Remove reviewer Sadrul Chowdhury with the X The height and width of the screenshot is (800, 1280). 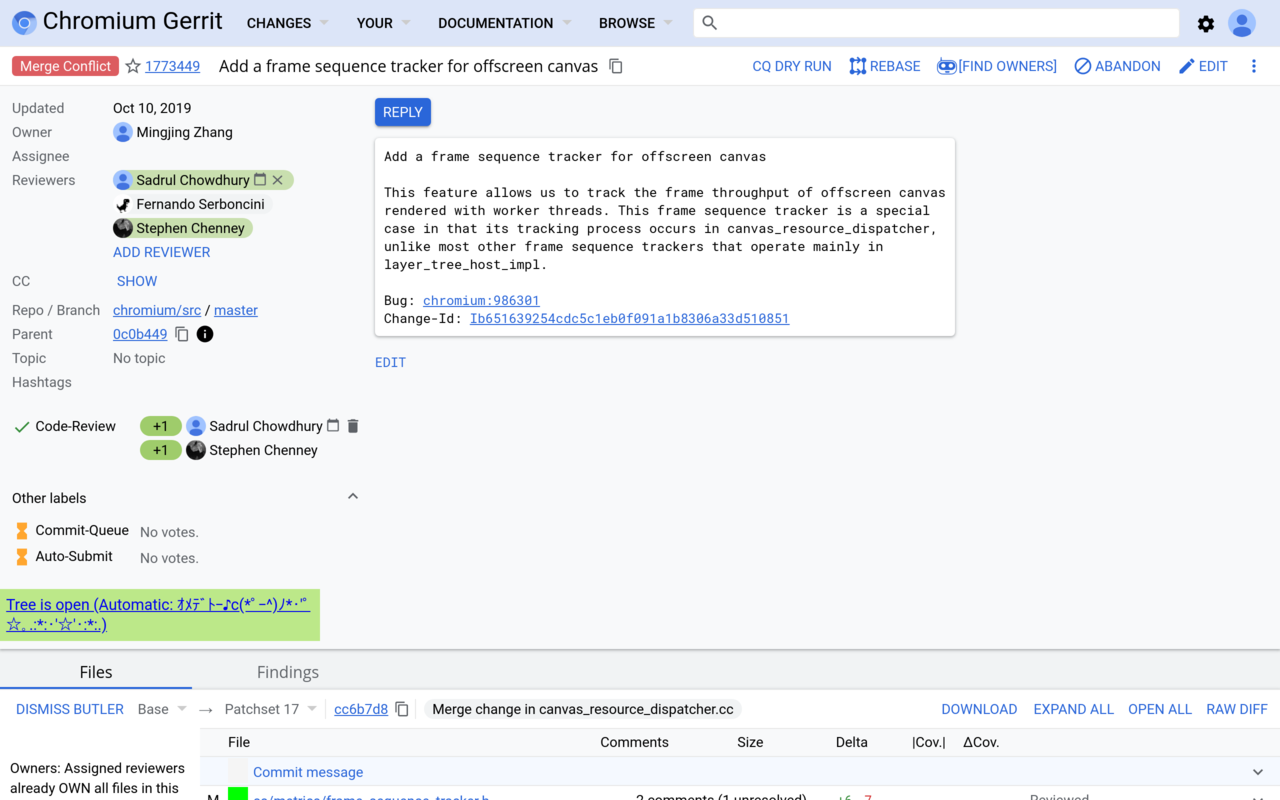(278, 180)
